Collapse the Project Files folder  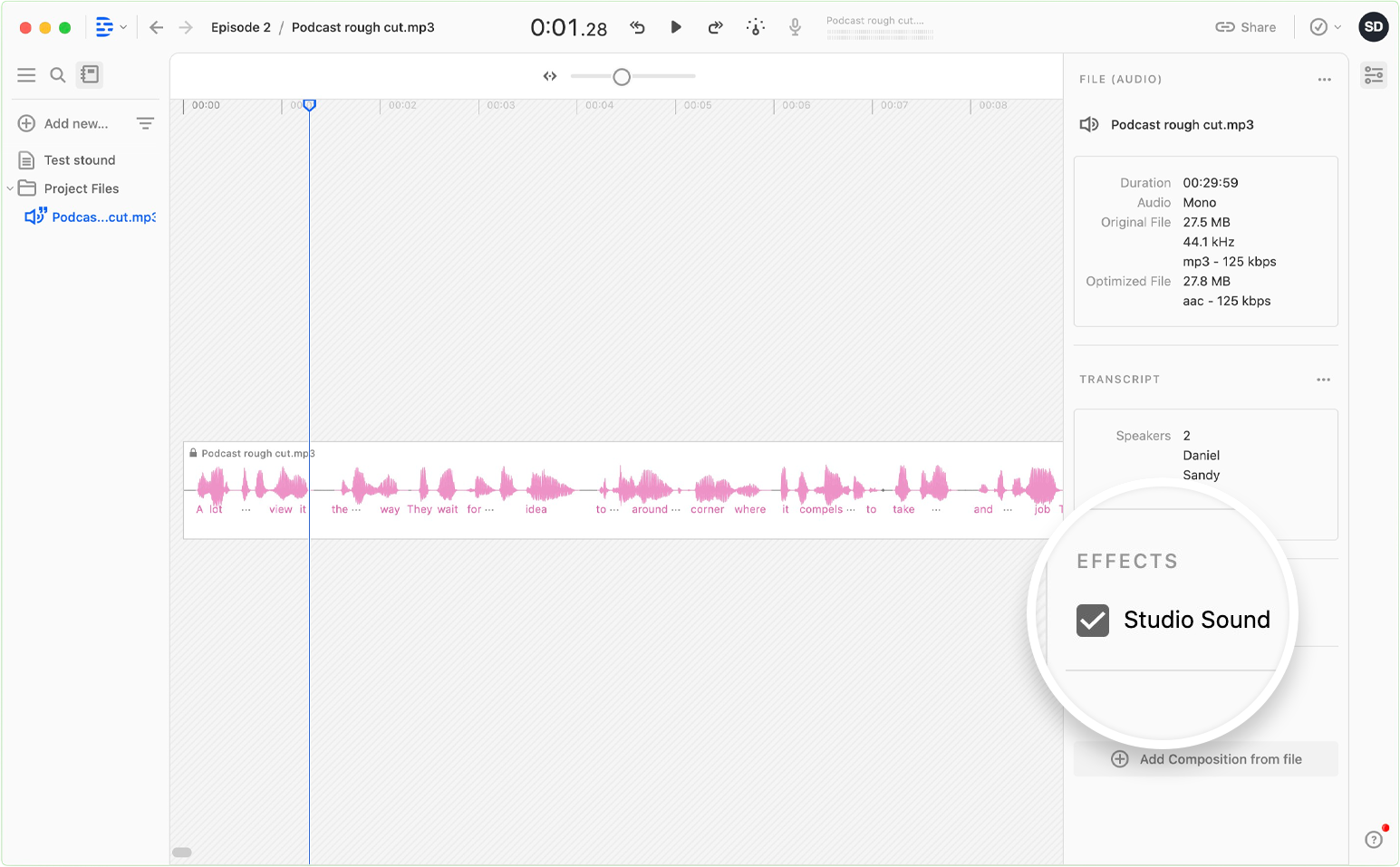pos(10,188)
